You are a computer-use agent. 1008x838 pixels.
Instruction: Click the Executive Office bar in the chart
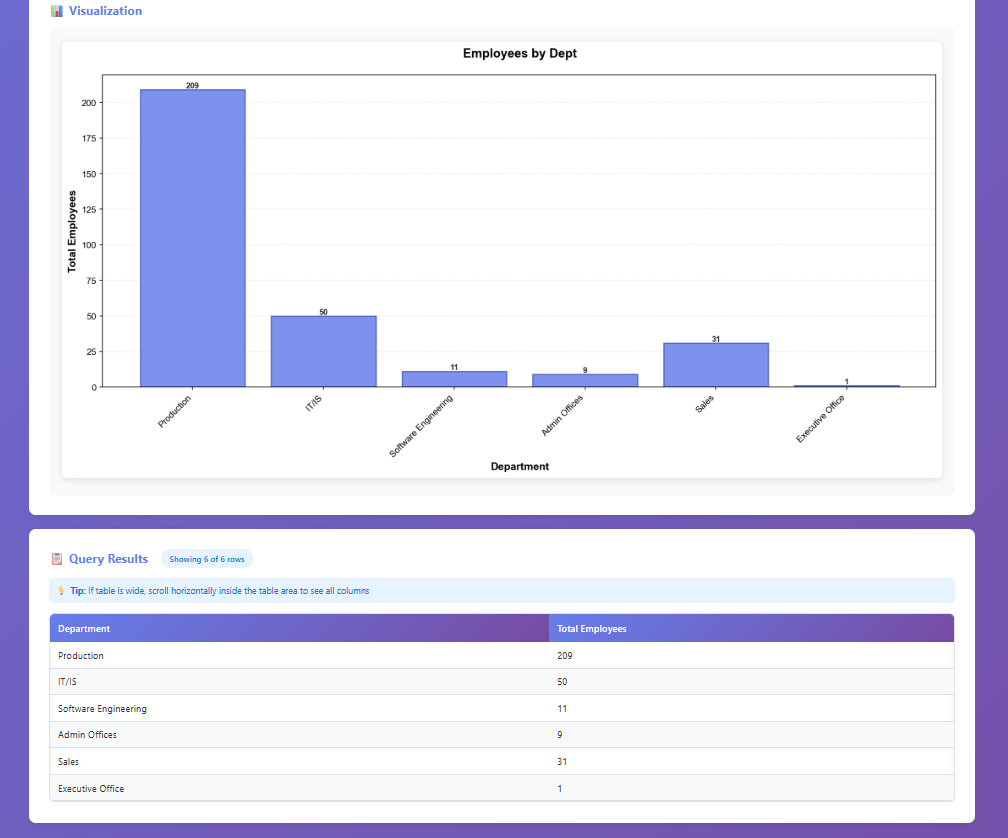tap(846, 385)
